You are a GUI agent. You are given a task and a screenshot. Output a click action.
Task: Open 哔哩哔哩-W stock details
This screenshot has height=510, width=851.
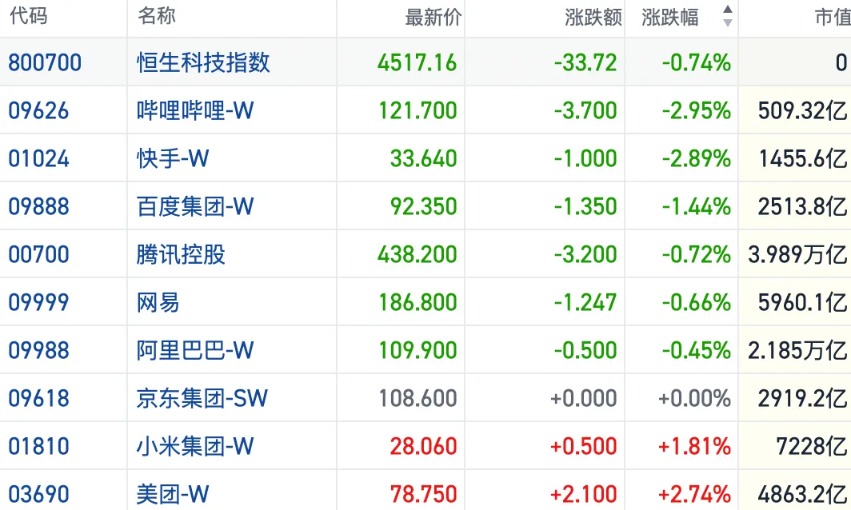(195, 111)
